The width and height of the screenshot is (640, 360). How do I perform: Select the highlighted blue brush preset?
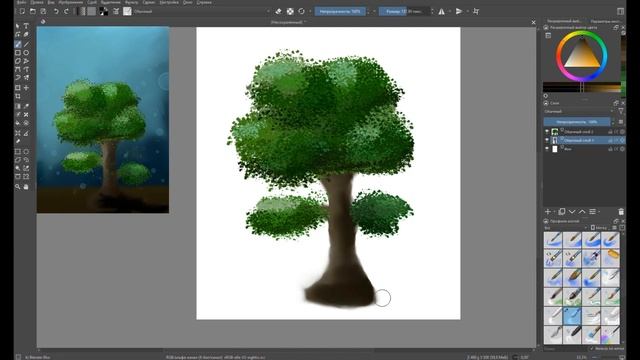click(x=572, y=316)
